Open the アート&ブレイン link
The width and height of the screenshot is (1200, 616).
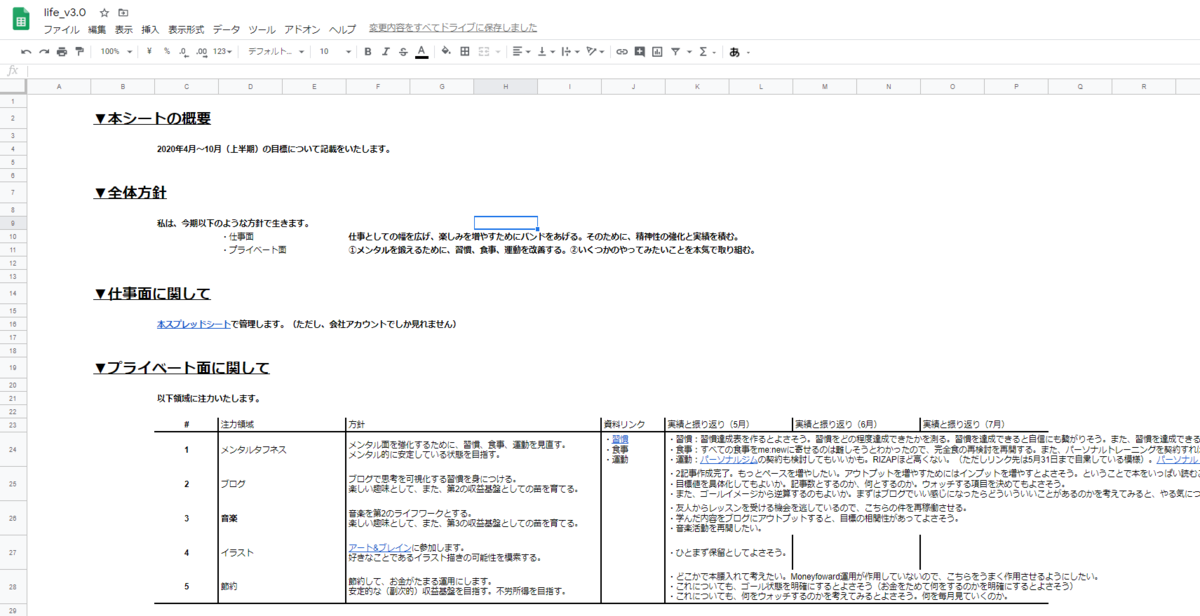pyautogui.click(x=379, y=547)
